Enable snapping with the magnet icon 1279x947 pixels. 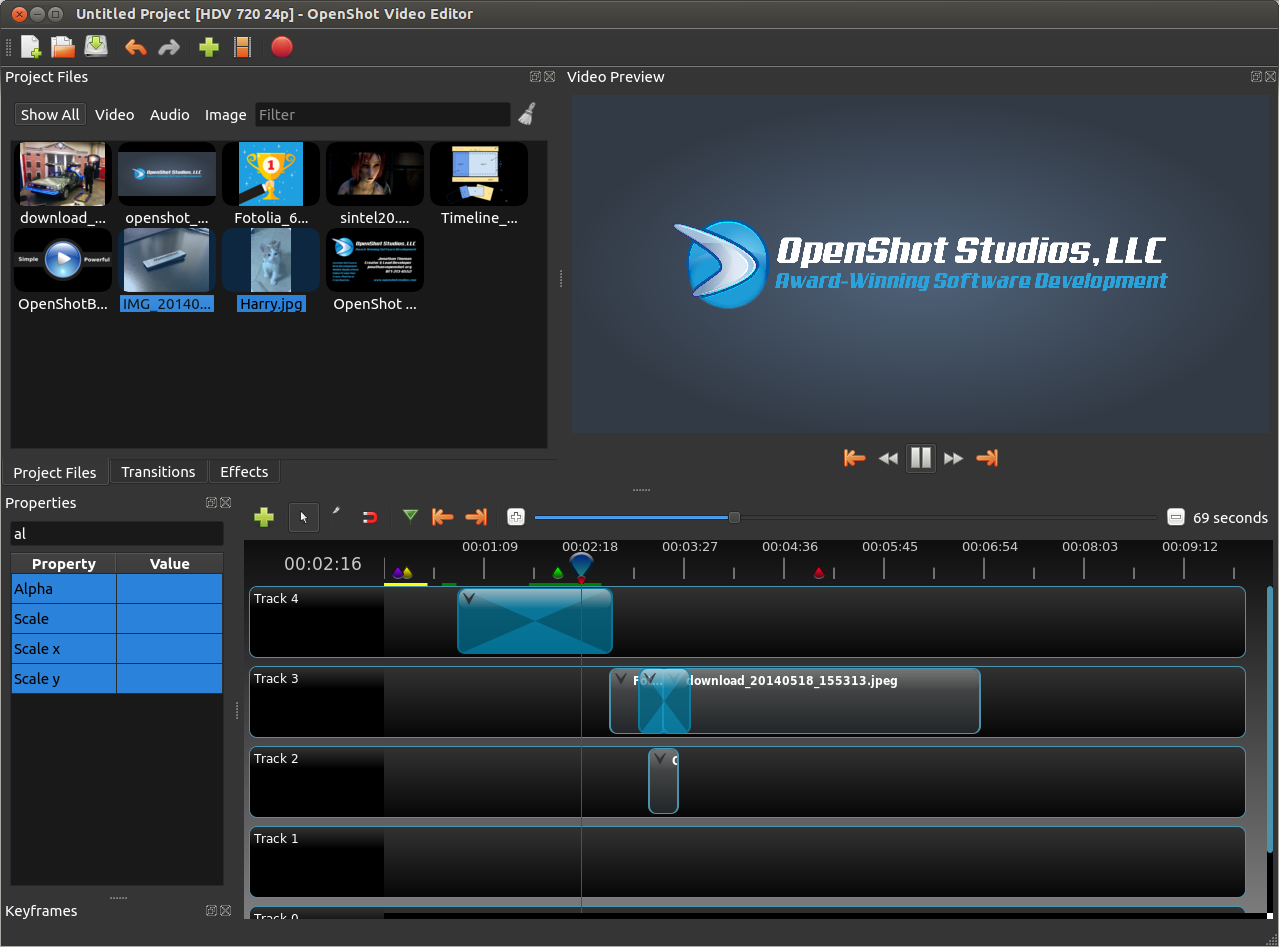point(369,517)
